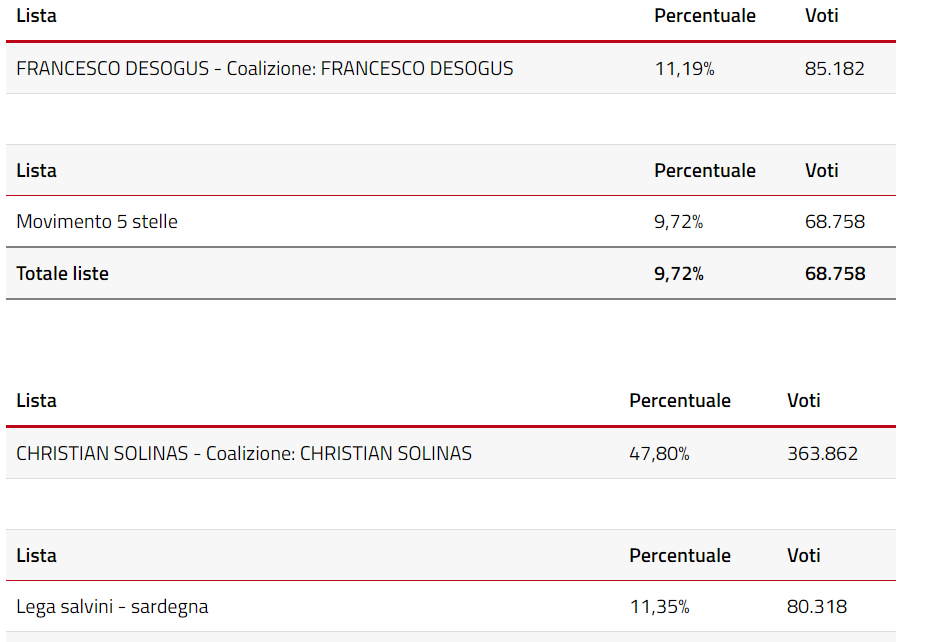Click the Movimento 5 stelle list row
The width and height of the screenshot is (926, 642).
pyautogui.click(x=451, y=221)
